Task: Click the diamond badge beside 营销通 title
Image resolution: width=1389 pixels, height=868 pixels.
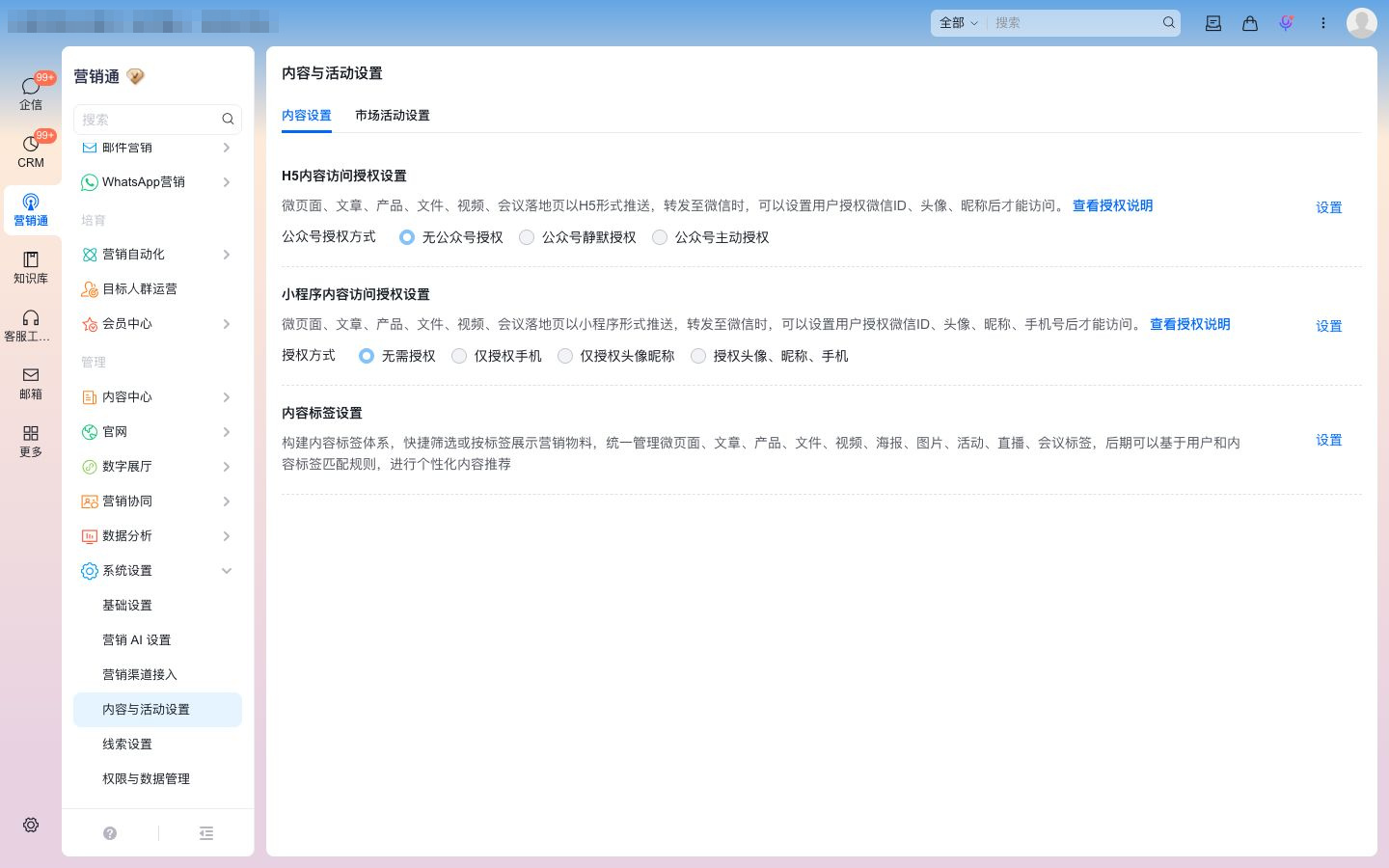Action: click(x=136, y=76)
